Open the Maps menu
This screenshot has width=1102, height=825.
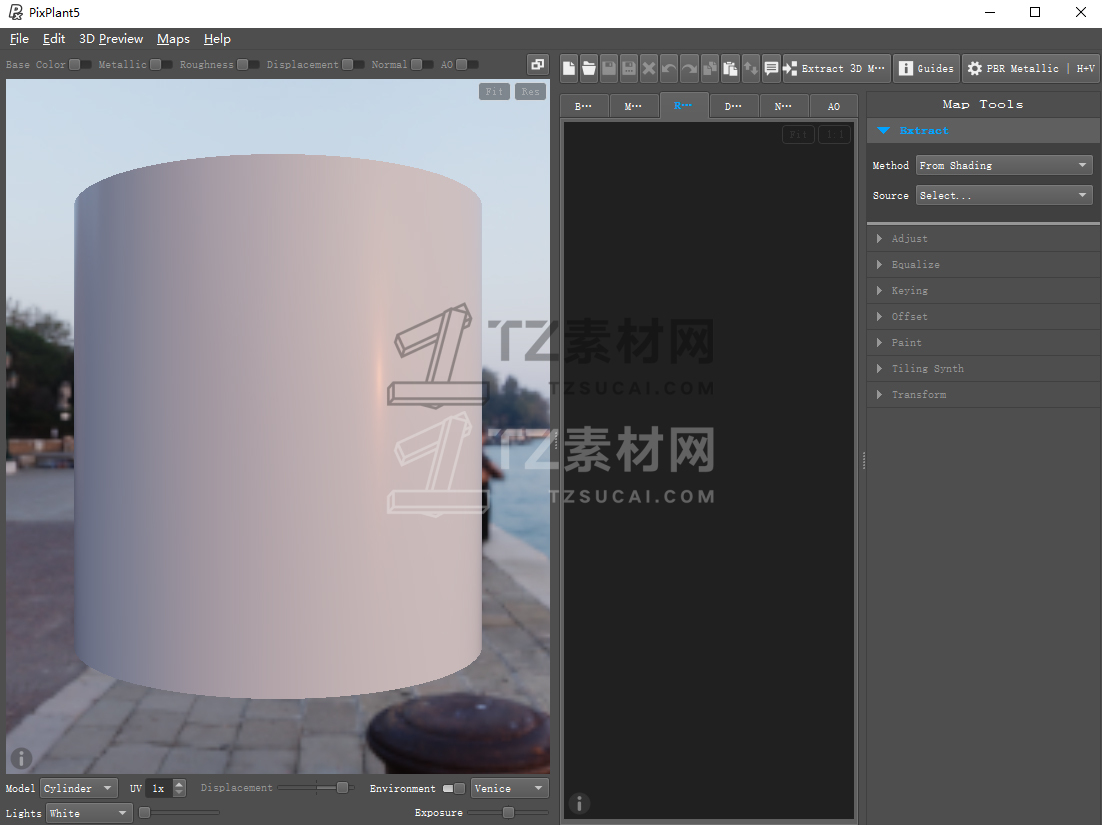[x=173, y=39]
